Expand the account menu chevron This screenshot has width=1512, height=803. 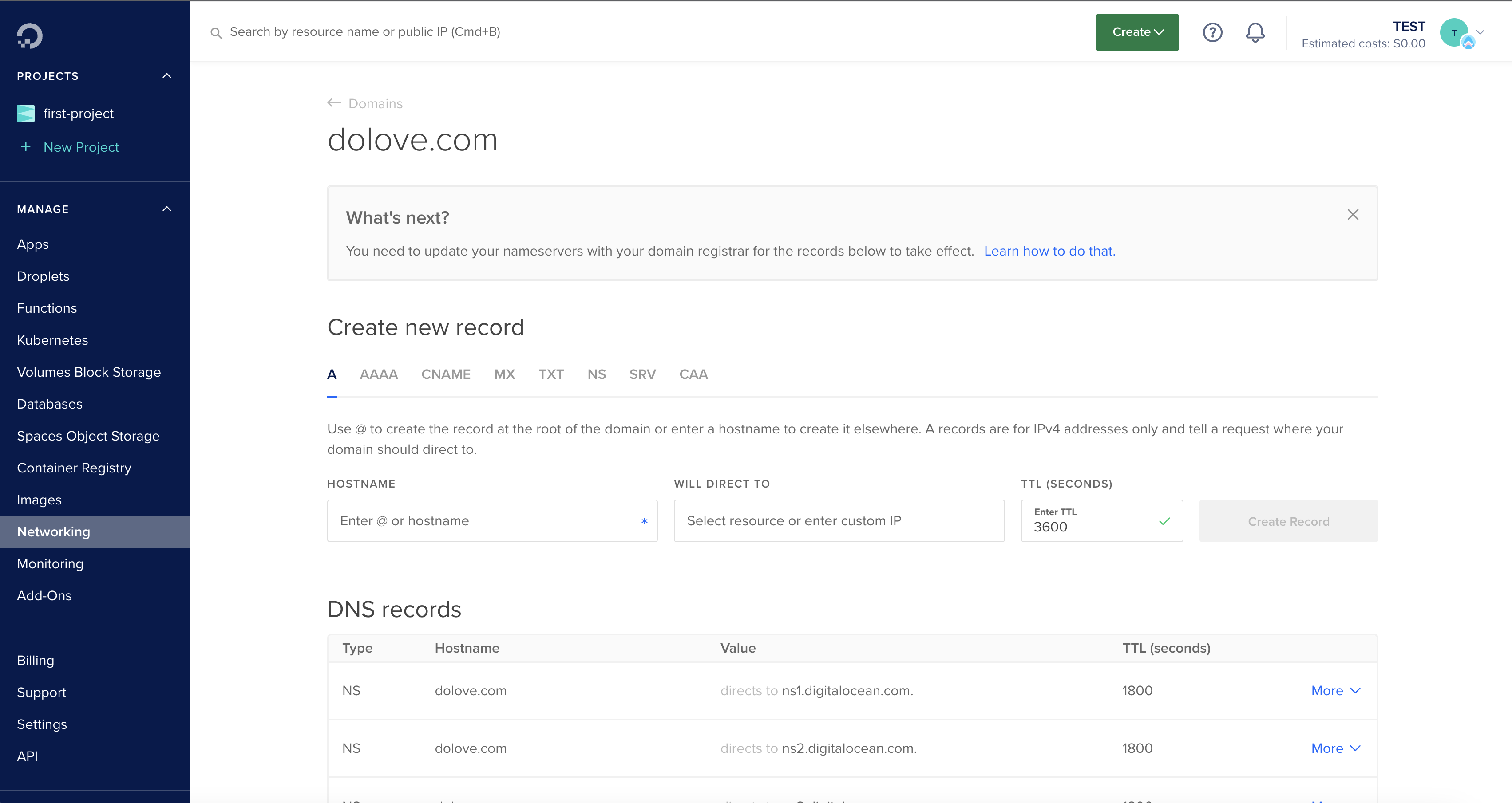click(x=1480, y=32)
